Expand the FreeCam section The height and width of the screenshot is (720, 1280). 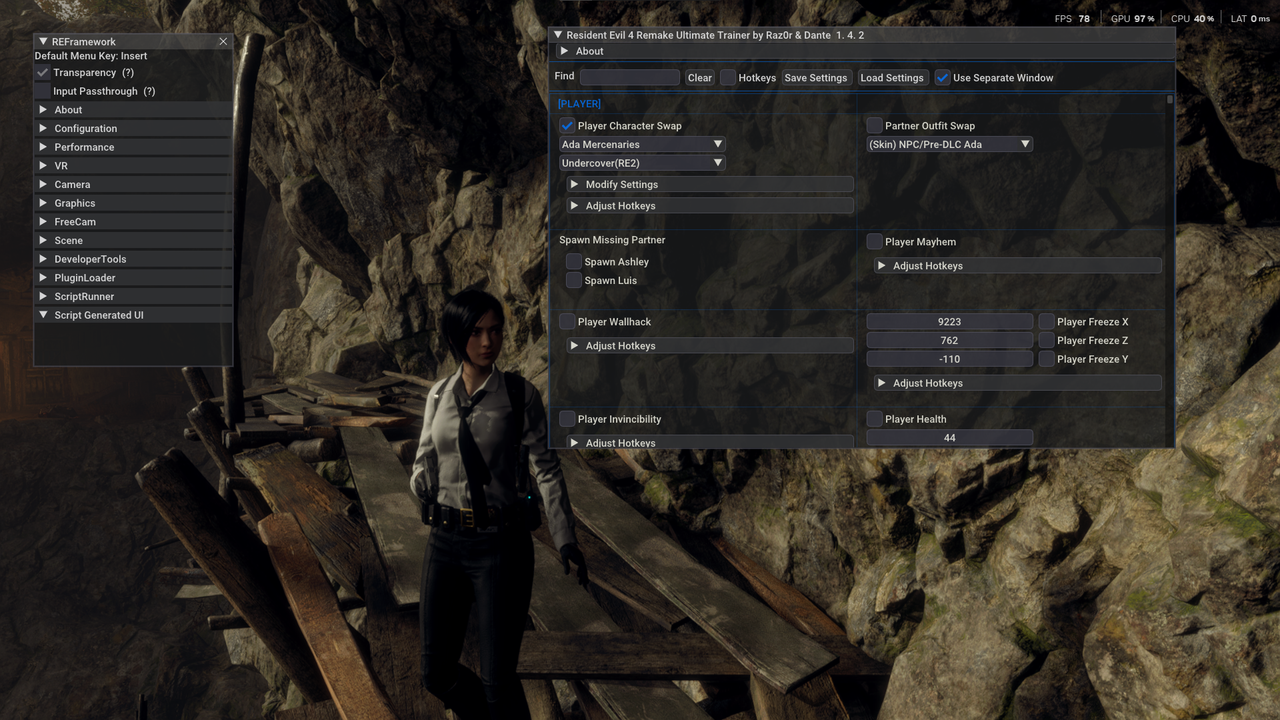(x=133, y=222)
